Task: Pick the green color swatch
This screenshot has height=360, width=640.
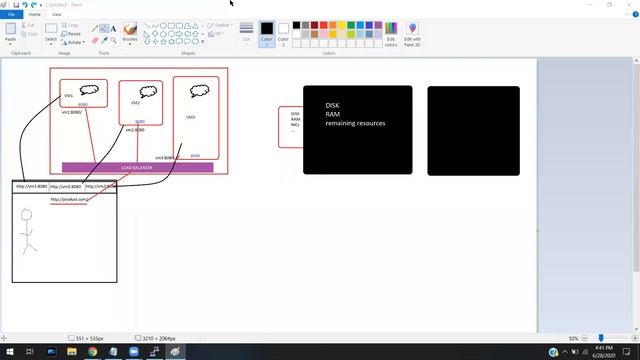Action: pyautogui.click(x=351, y=25)
